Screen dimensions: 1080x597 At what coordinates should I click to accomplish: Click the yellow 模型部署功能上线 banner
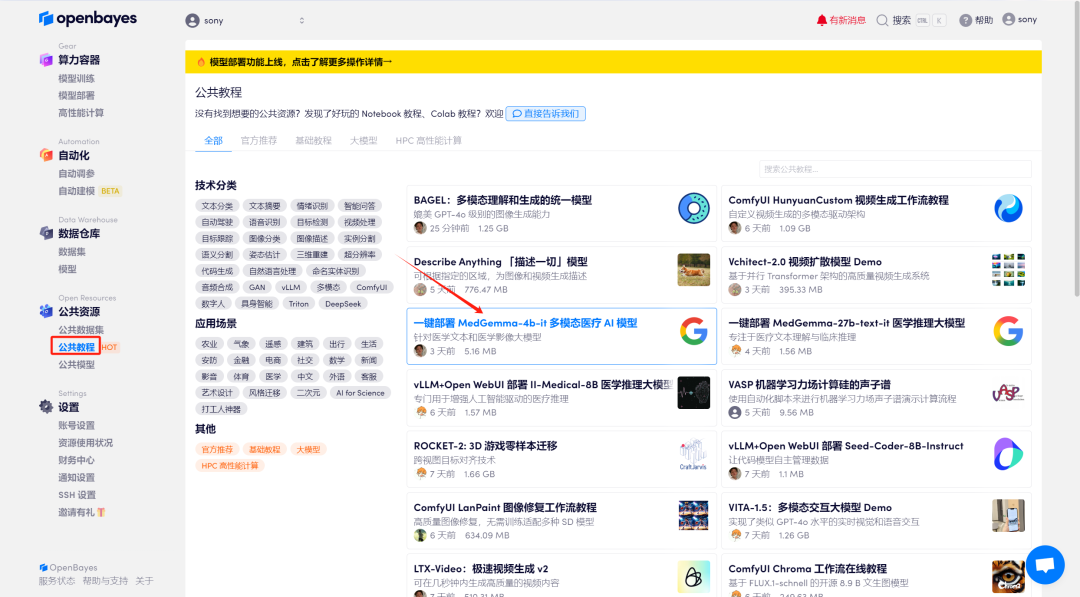[613, 62]
